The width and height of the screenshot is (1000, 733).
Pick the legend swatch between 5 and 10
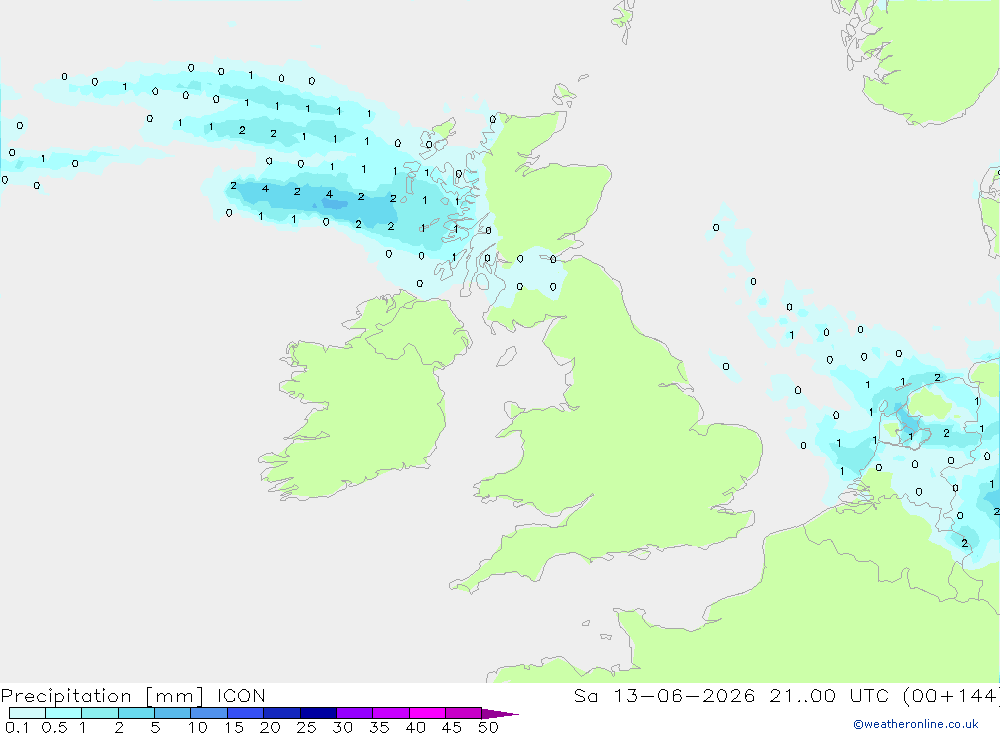click(173, 713)
